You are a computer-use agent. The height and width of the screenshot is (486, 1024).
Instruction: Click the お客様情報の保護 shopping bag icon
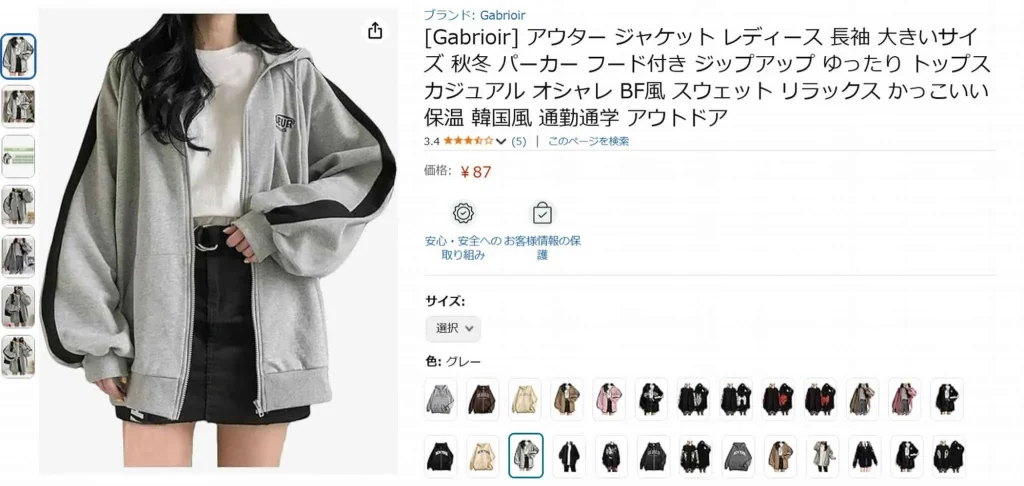pyautogui.click(x=543, y=213)
